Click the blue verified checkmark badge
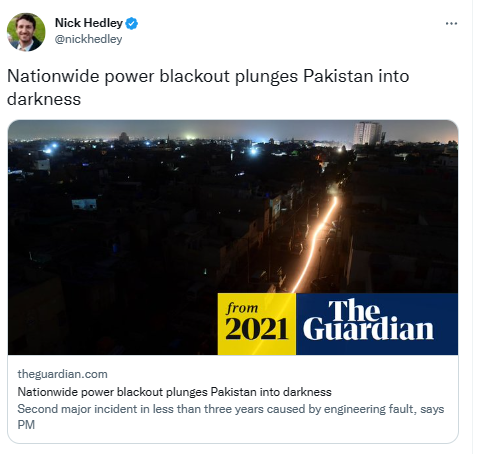Viewport: 477px width, 454px height. click(x=132, y=24)
